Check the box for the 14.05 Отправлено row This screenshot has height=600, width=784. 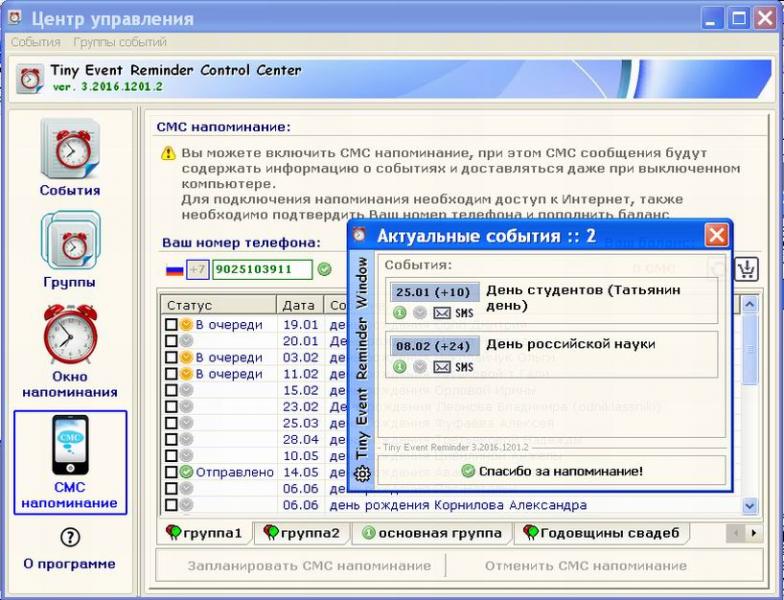pyautogui.click(x=172, y=472)
